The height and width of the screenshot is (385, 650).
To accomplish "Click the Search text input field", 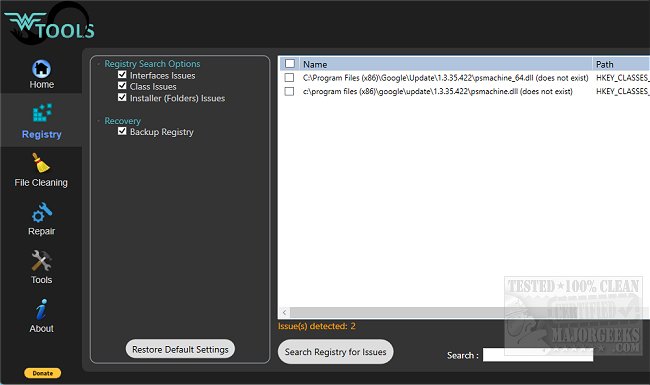I will click(x=538, y=355).
